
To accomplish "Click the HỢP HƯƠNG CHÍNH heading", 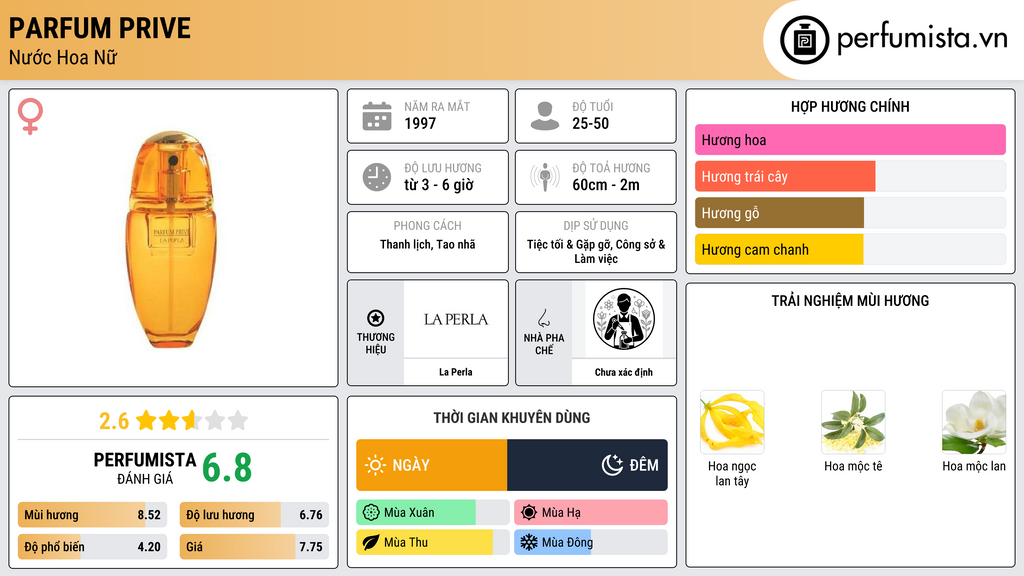I will click(850, 106).
